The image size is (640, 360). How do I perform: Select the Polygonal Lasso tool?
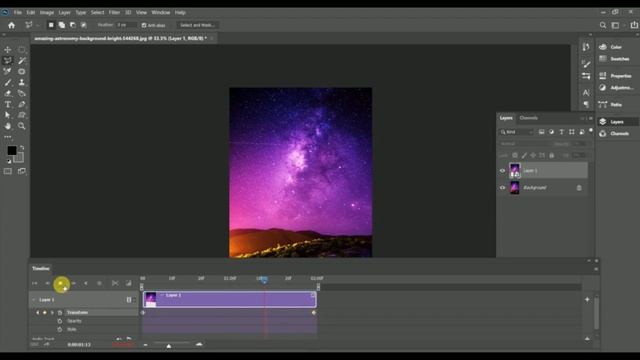(x=8, y=60)
